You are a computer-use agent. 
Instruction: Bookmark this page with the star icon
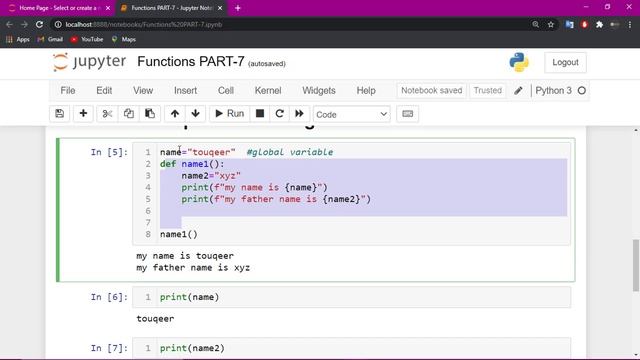pyautogui.click(x=551, y=24)
